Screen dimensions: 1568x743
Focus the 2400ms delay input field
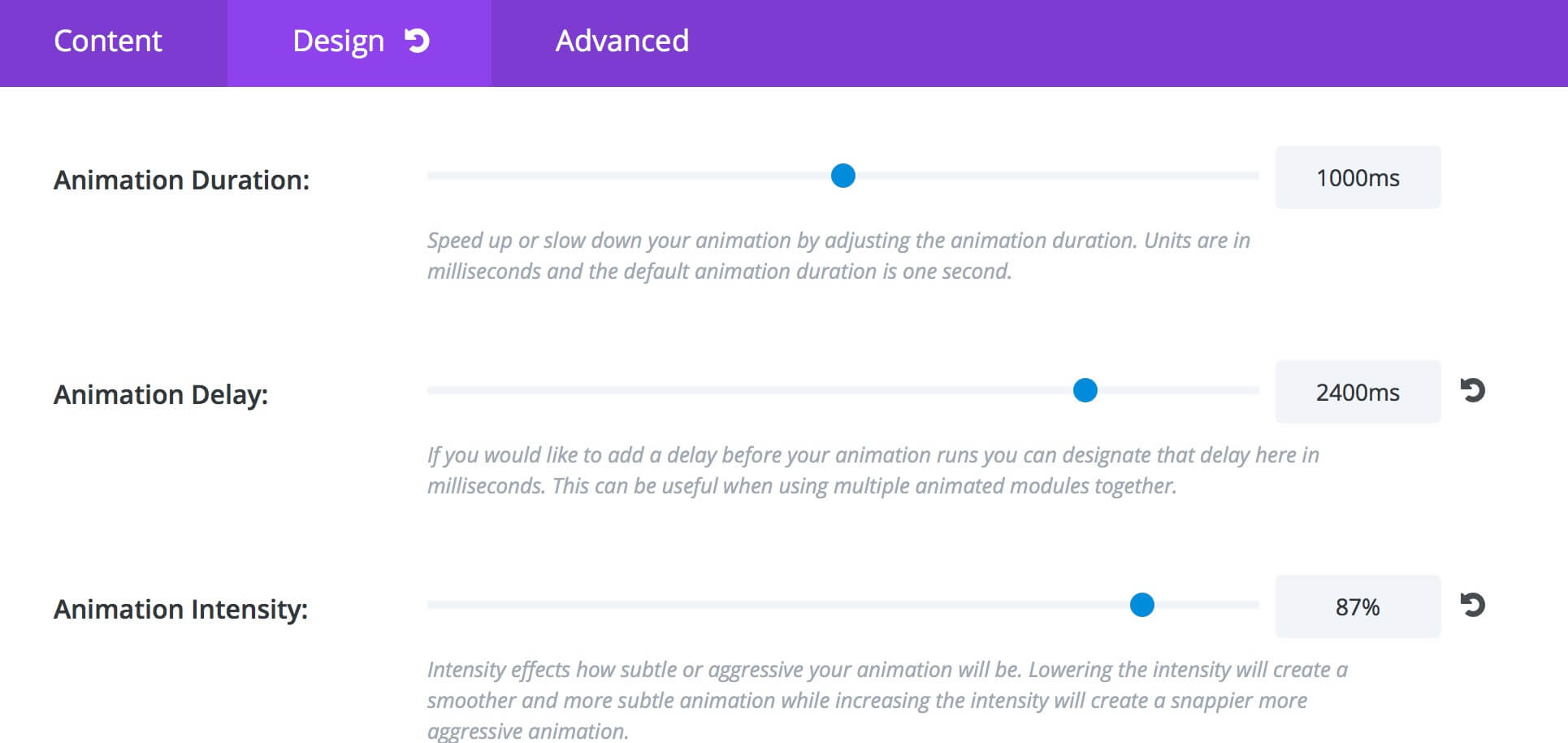[x=1358, y=392]
